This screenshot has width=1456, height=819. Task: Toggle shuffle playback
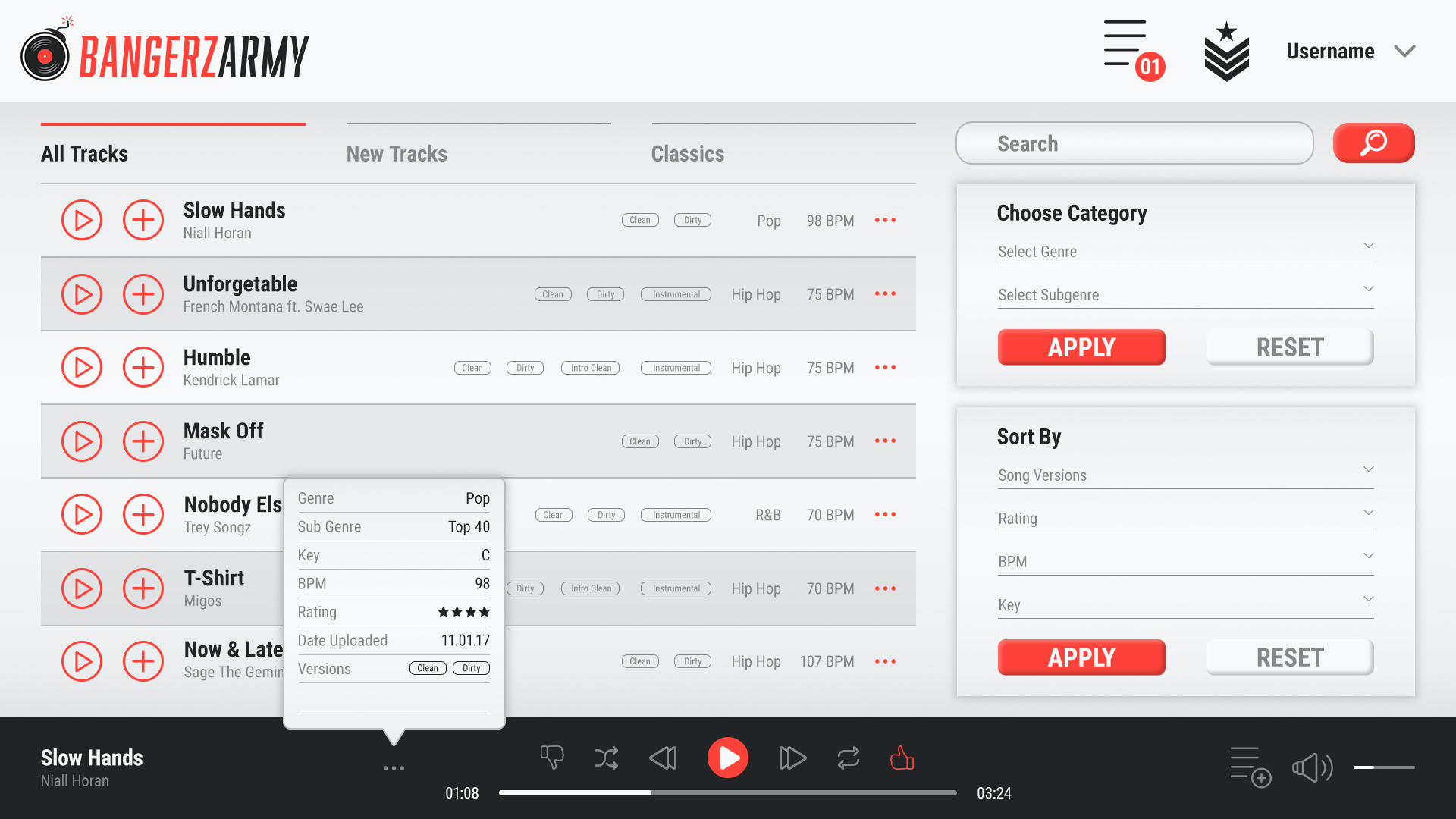607,758
